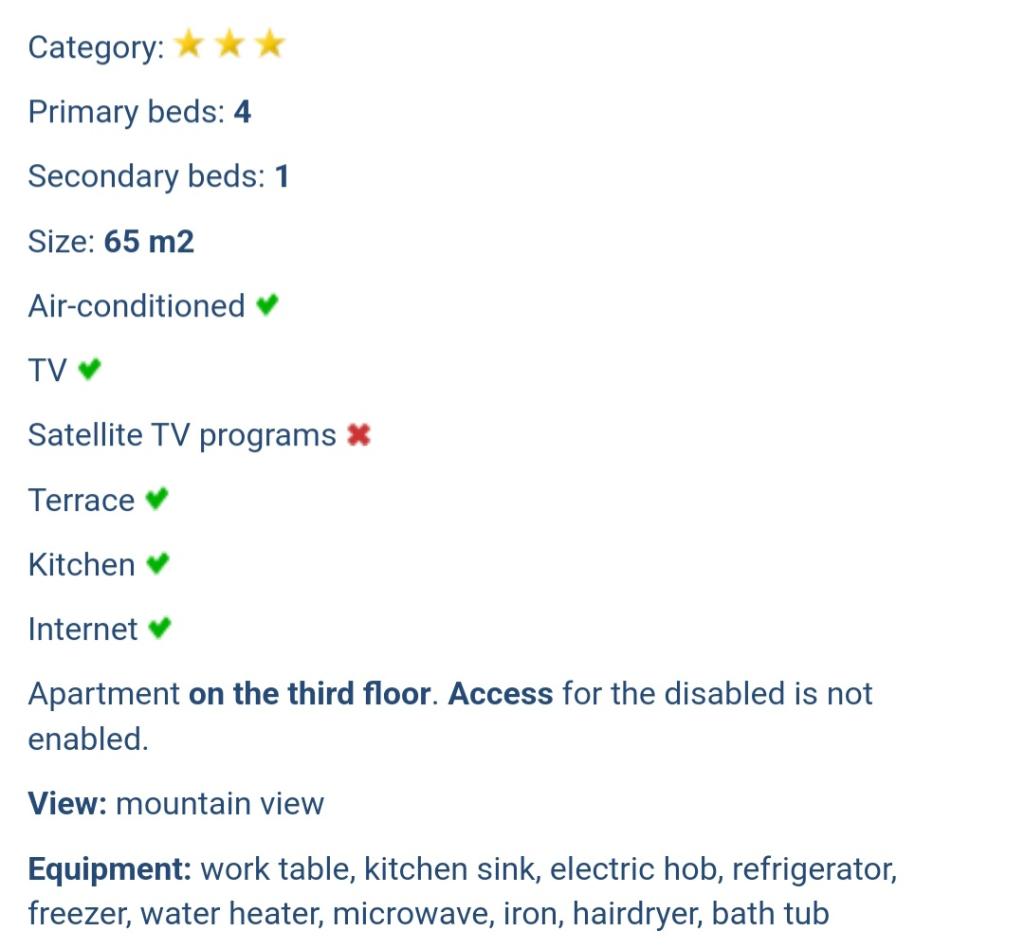Click the red X beside Satellite TV programs
1024x949 pixels.
click(x=358, y=435)
